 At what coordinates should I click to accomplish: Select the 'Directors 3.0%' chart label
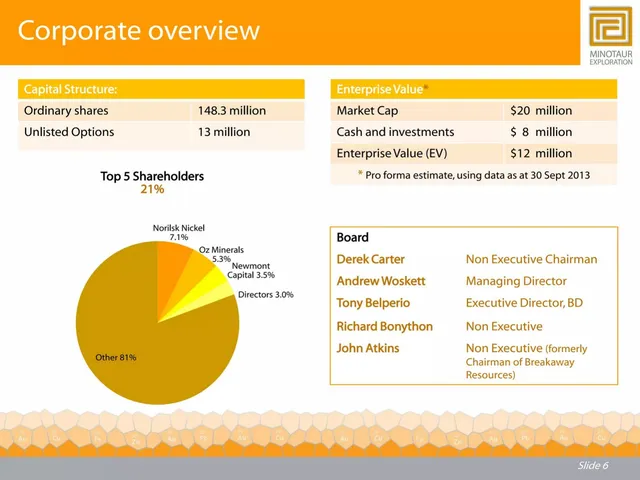tap(266, 295)
